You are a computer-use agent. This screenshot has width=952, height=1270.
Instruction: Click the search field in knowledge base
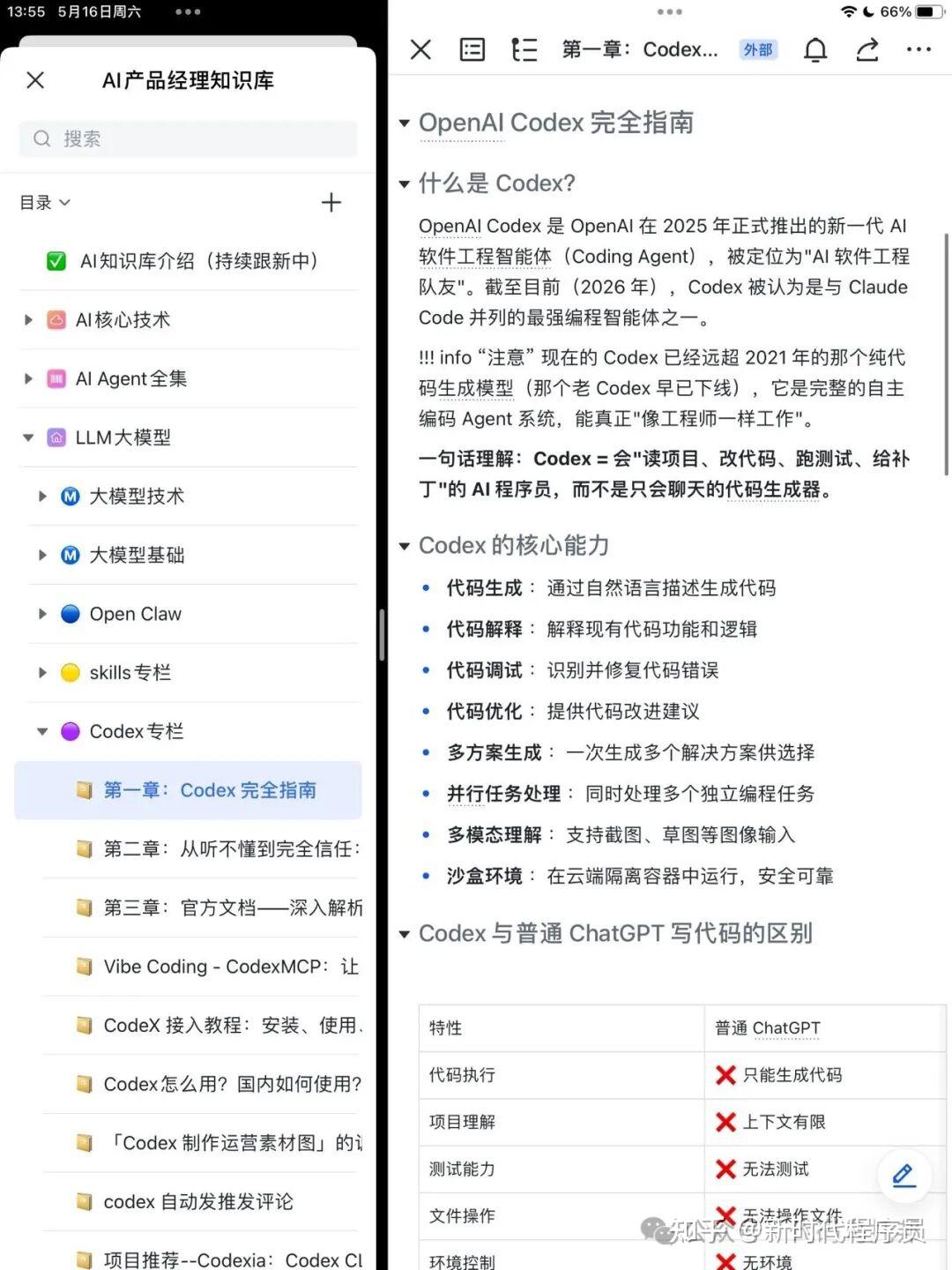(189, 138)
